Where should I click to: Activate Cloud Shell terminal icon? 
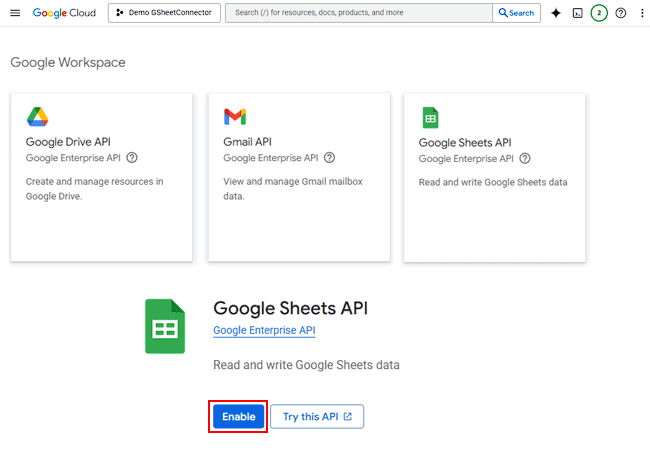[x=577, y=13]
